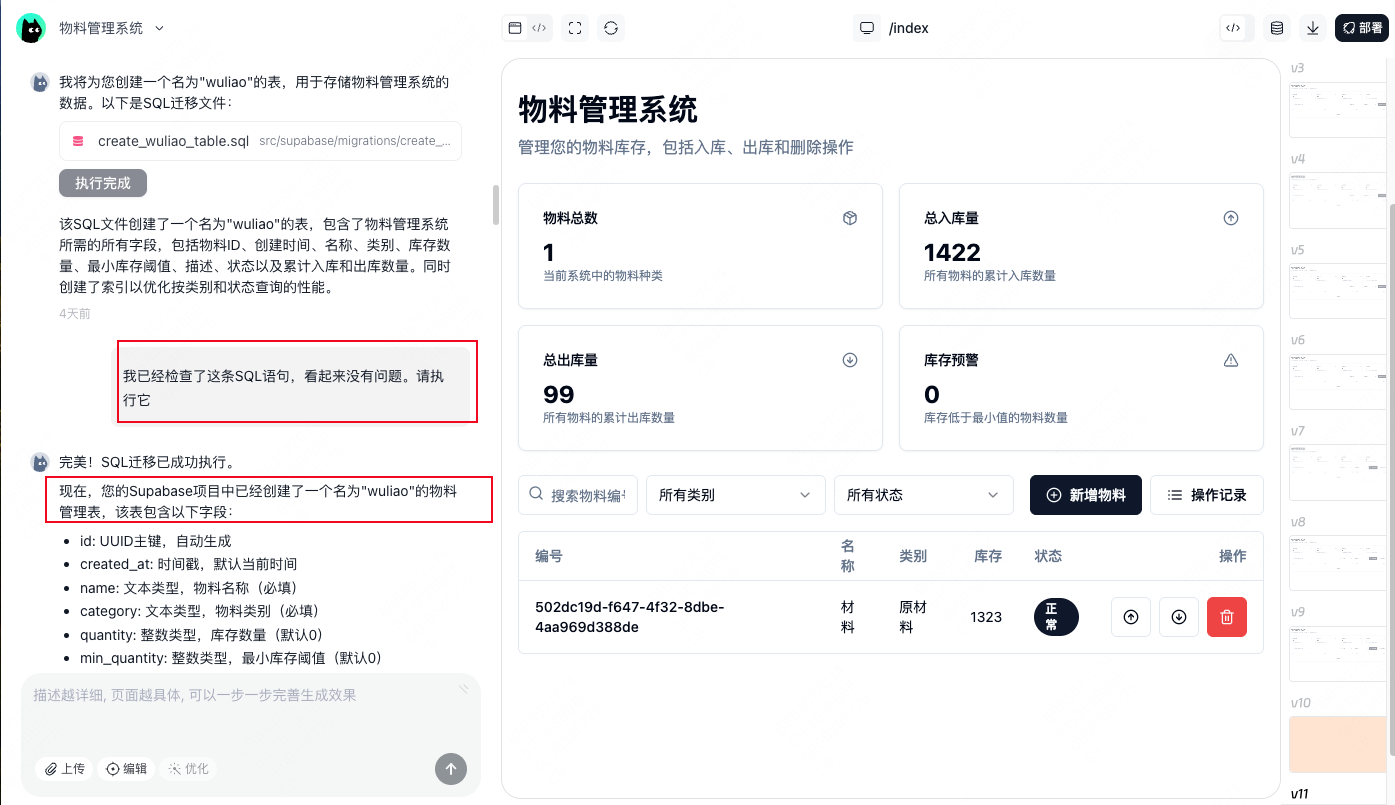The image size is (1395, 805).
Task: Open the 所有状态 status dropdown
Action: 923,494
